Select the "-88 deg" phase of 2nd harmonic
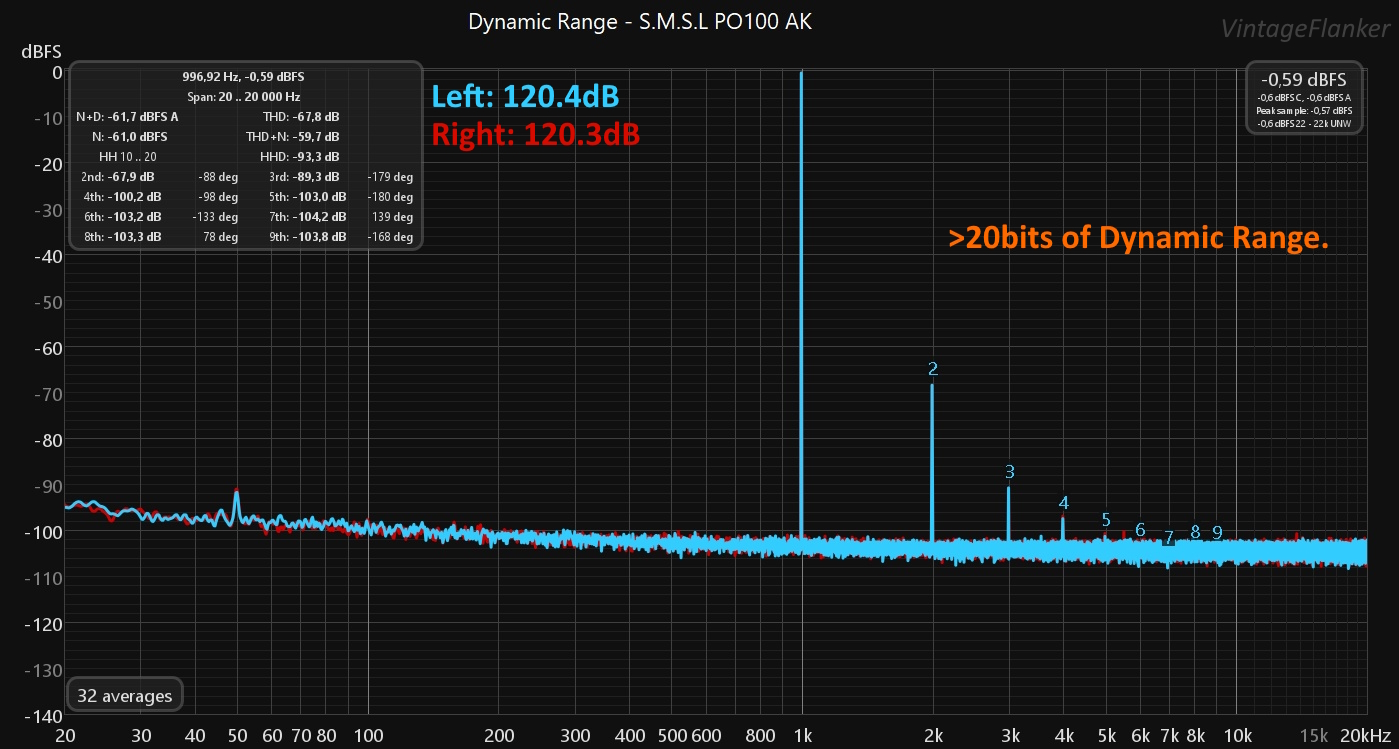Screen dimensions: 1399x749 218,177
